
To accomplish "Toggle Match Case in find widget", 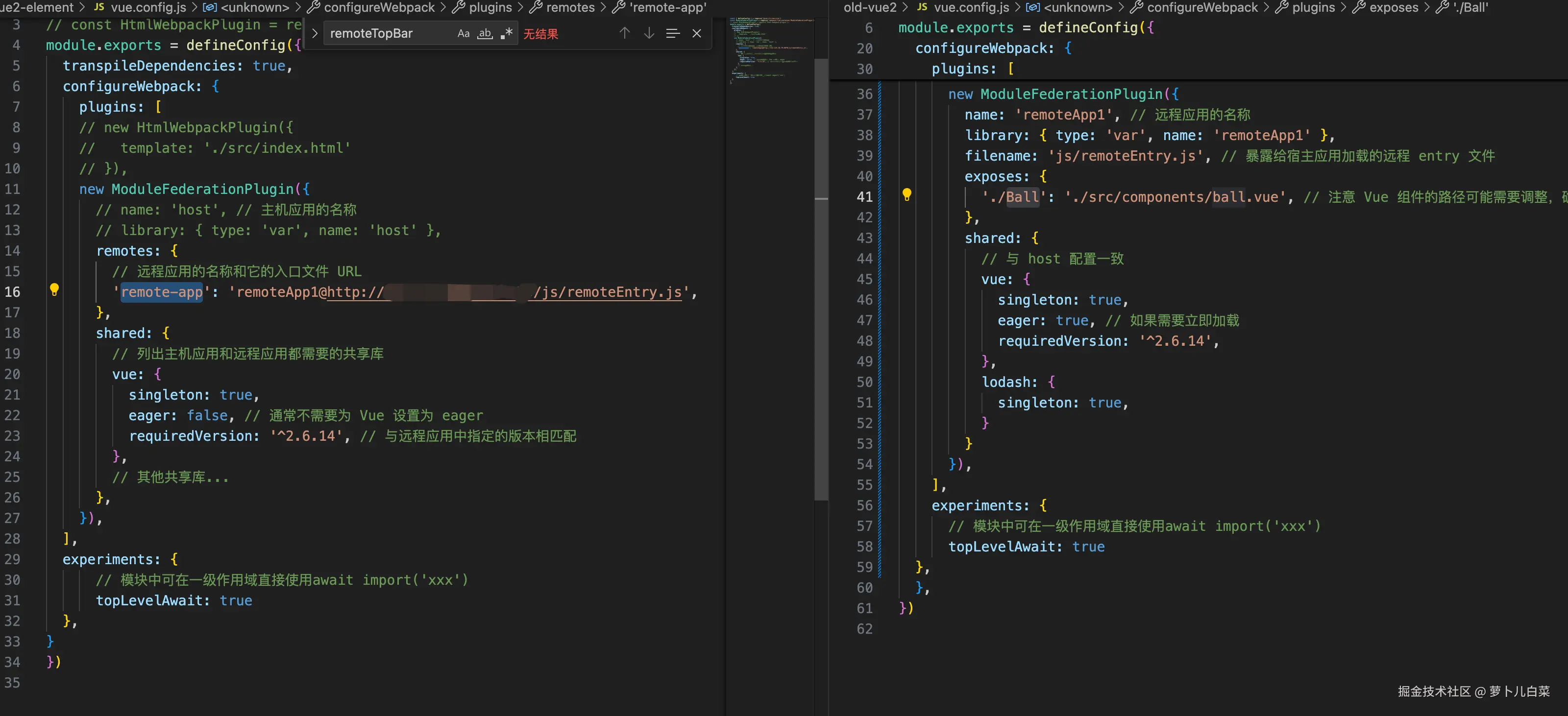I will coord(463,33).
